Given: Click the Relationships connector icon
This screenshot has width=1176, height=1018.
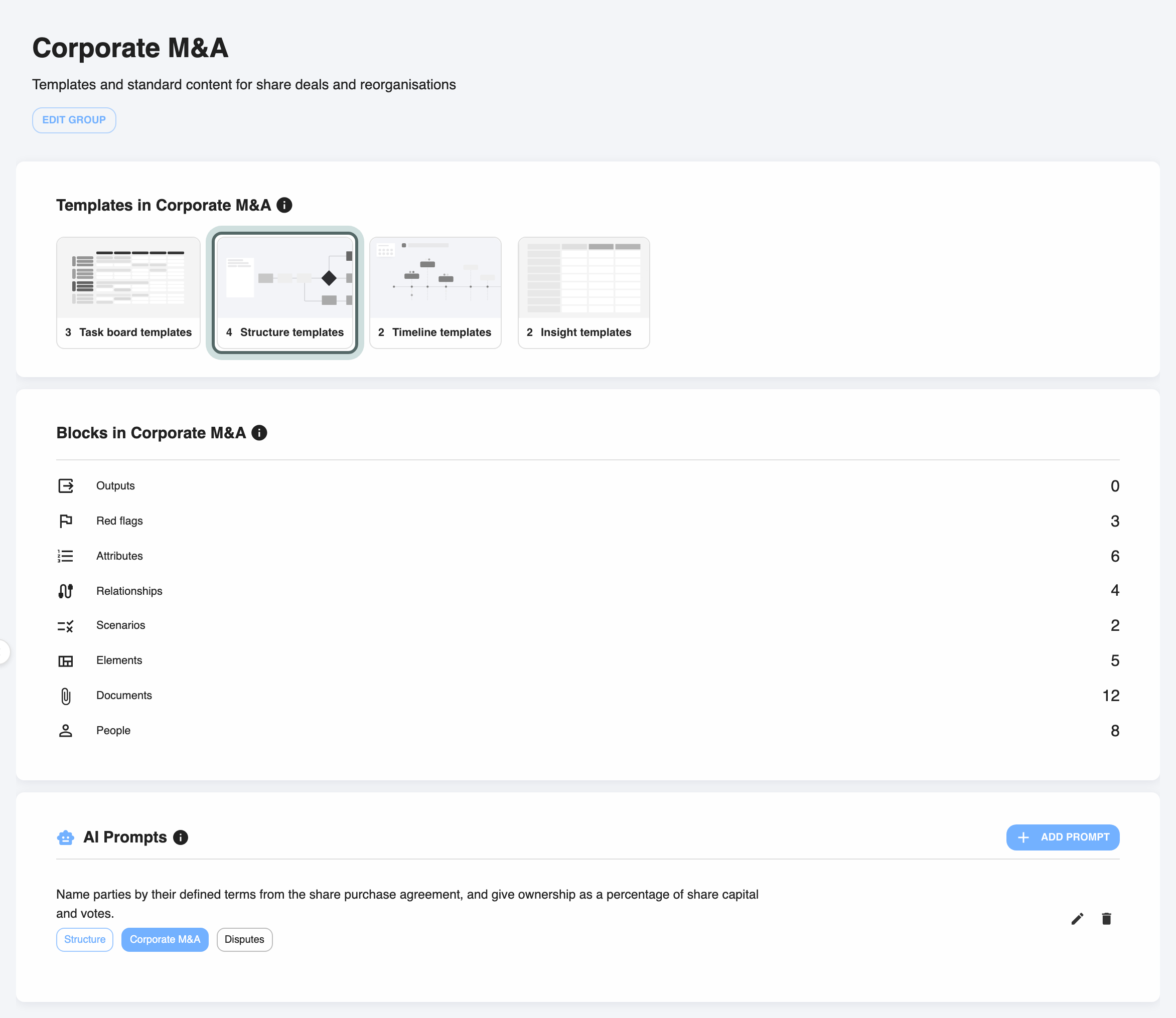Looking at the screenshot, I should (x=66, y=591).
